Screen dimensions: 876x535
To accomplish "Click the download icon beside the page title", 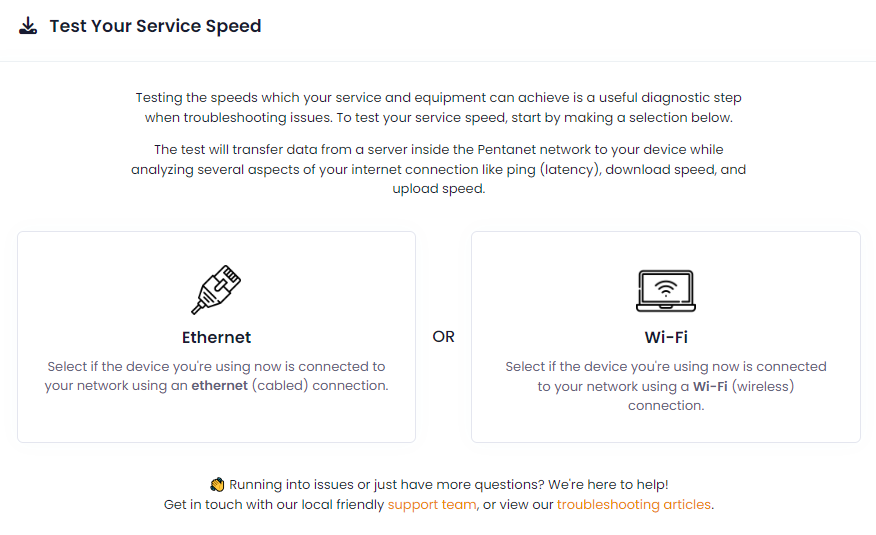I will point(28,26).
